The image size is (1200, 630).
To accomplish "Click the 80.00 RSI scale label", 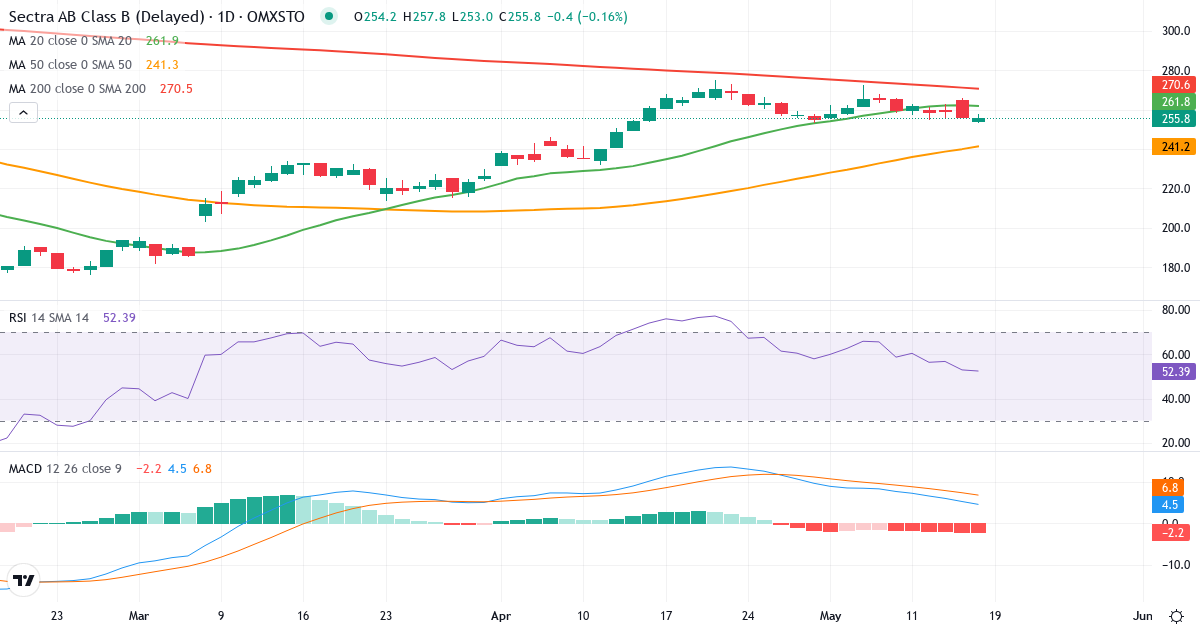I will coord(1174,310).
